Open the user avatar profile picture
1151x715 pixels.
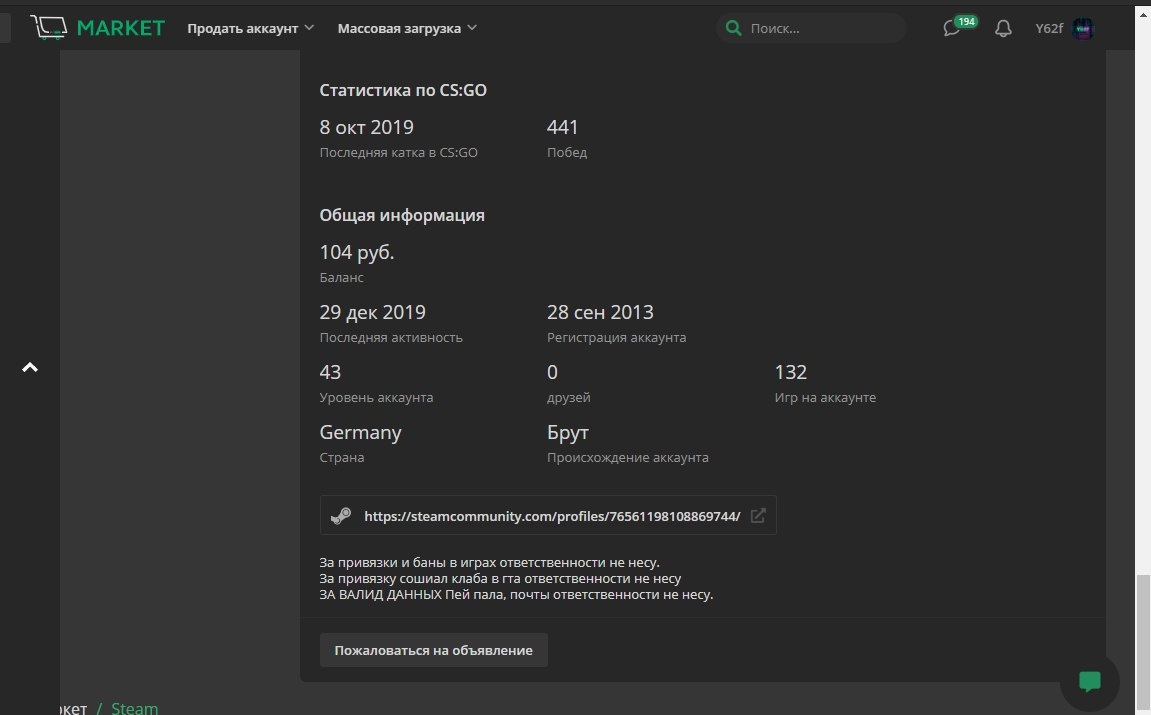tap(1083, 28)
